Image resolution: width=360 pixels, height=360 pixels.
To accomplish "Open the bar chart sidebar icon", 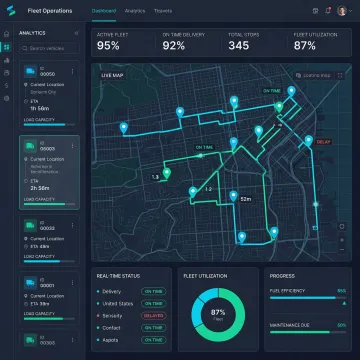I will (x=6, y=60).
